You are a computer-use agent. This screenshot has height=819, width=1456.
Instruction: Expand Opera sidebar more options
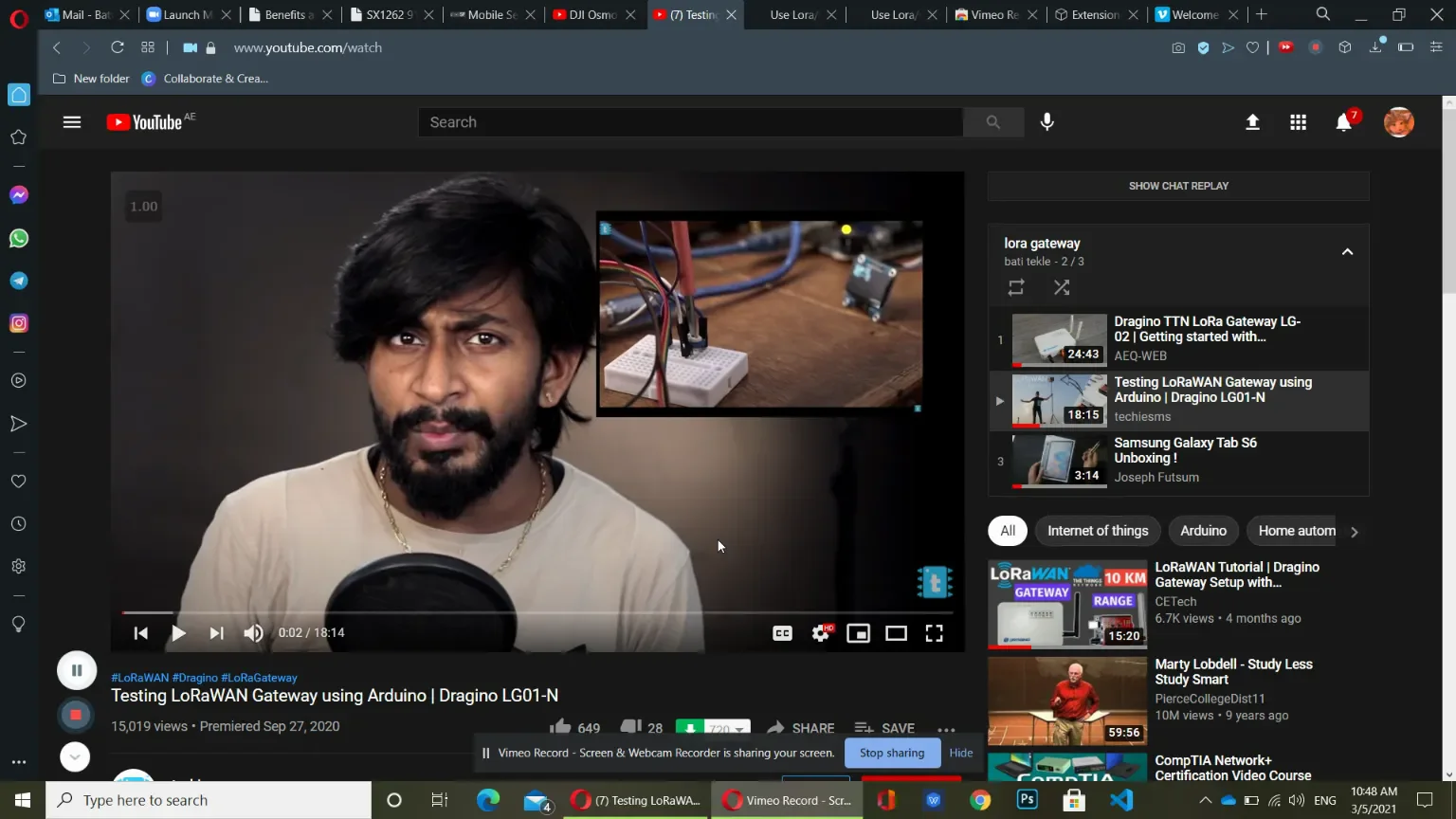(x=19, y=762)
